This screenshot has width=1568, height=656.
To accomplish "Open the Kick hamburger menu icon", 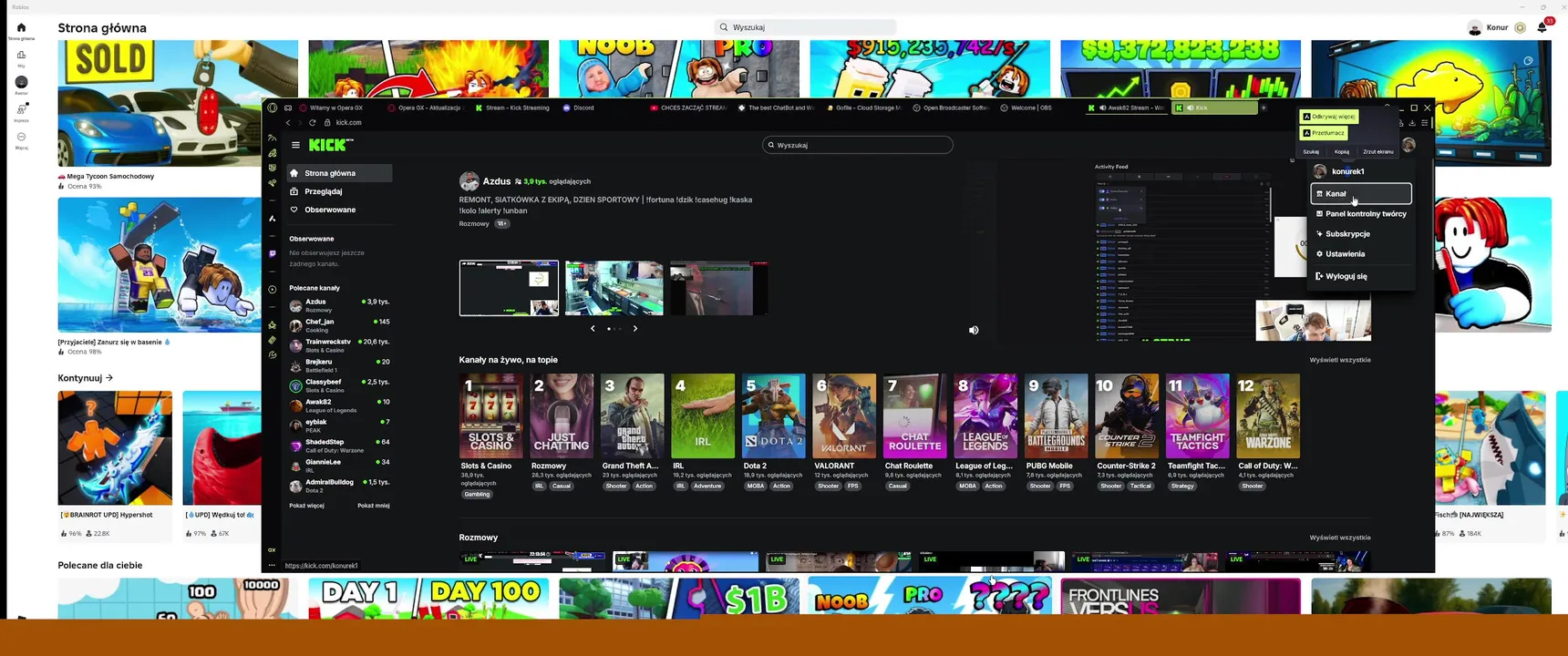I will (295, 145).
